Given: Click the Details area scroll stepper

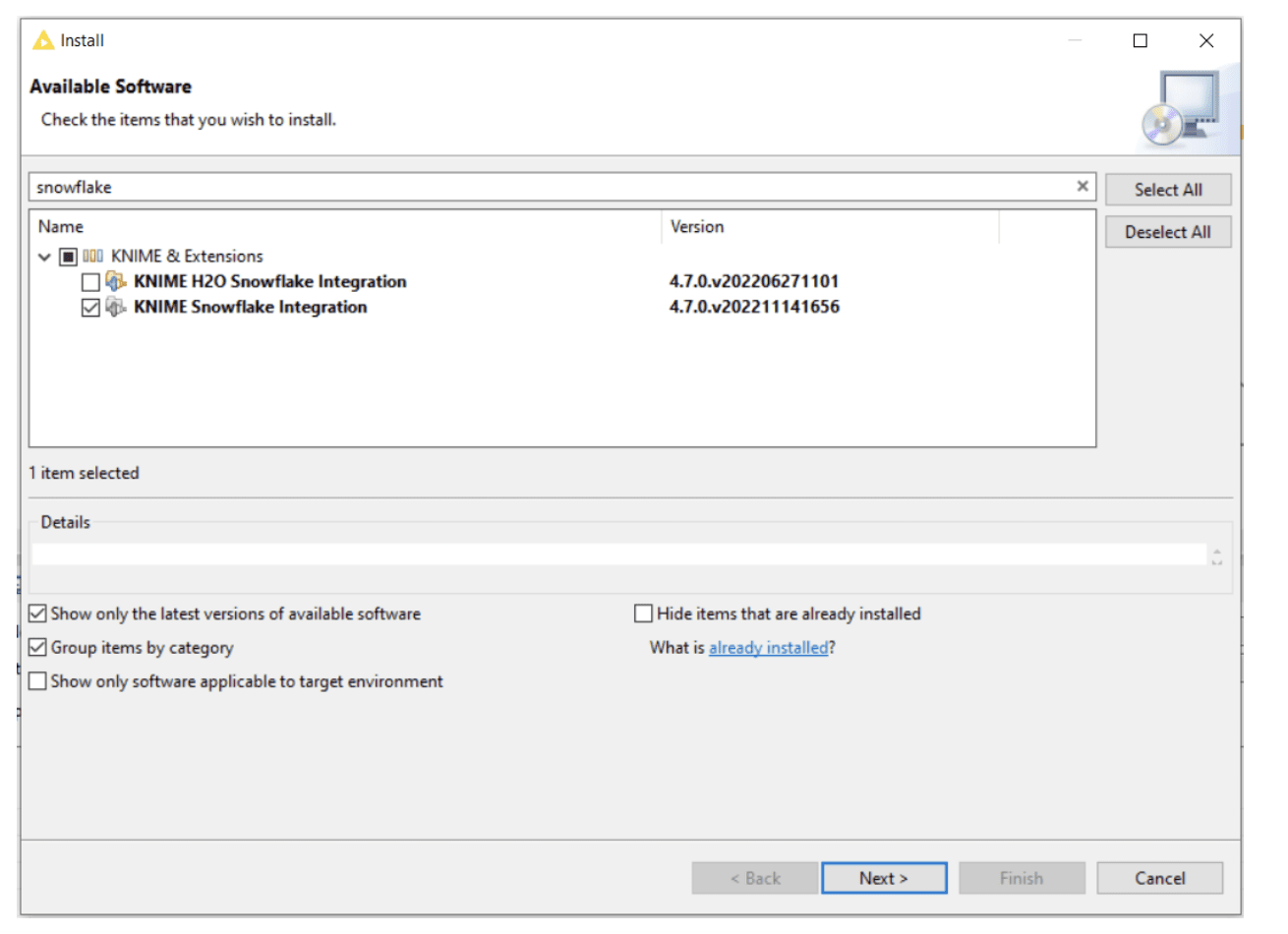Looking at the screenshot, I should pos(1217,556).
